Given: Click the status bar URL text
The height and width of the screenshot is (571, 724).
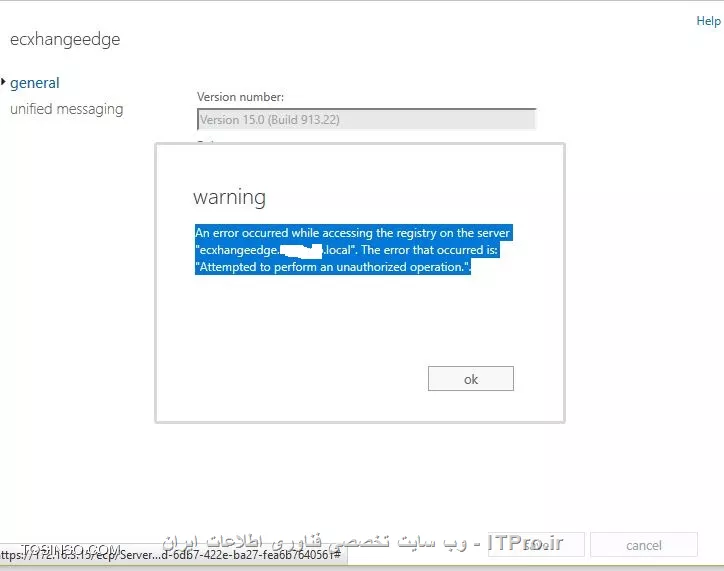Looking at the screenshot, I should tap(171, 554).
